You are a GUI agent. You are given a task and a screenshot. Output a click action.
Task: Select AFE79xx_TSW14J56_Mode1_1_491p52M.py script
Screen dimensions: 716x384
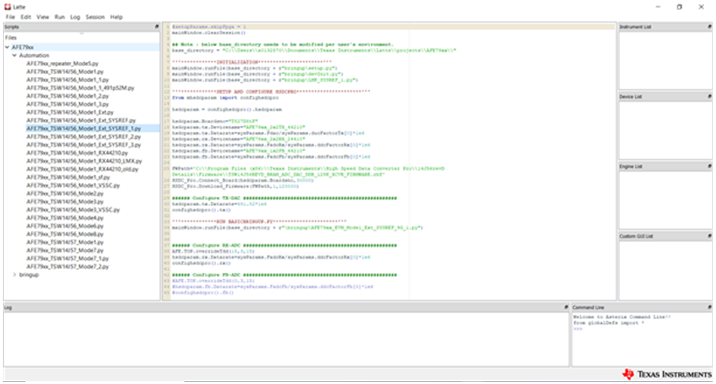(x=80, y=88)
